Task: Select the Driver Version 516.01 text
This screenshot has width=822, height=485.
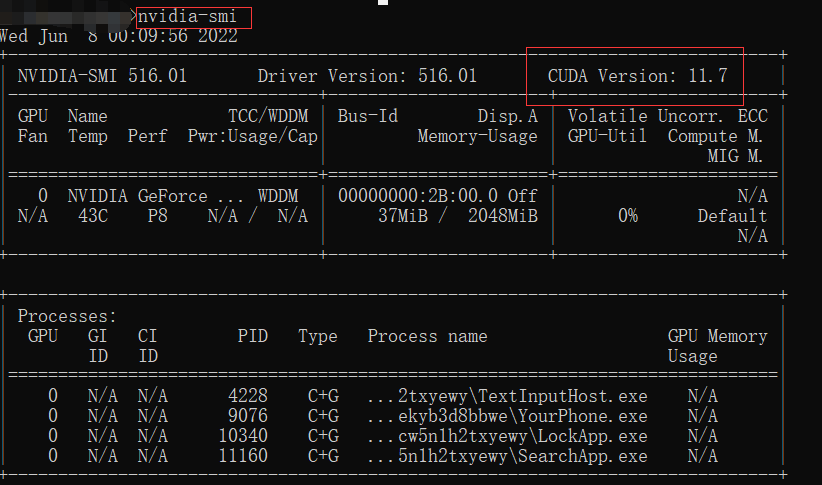Action: click(x=367, y=76)
